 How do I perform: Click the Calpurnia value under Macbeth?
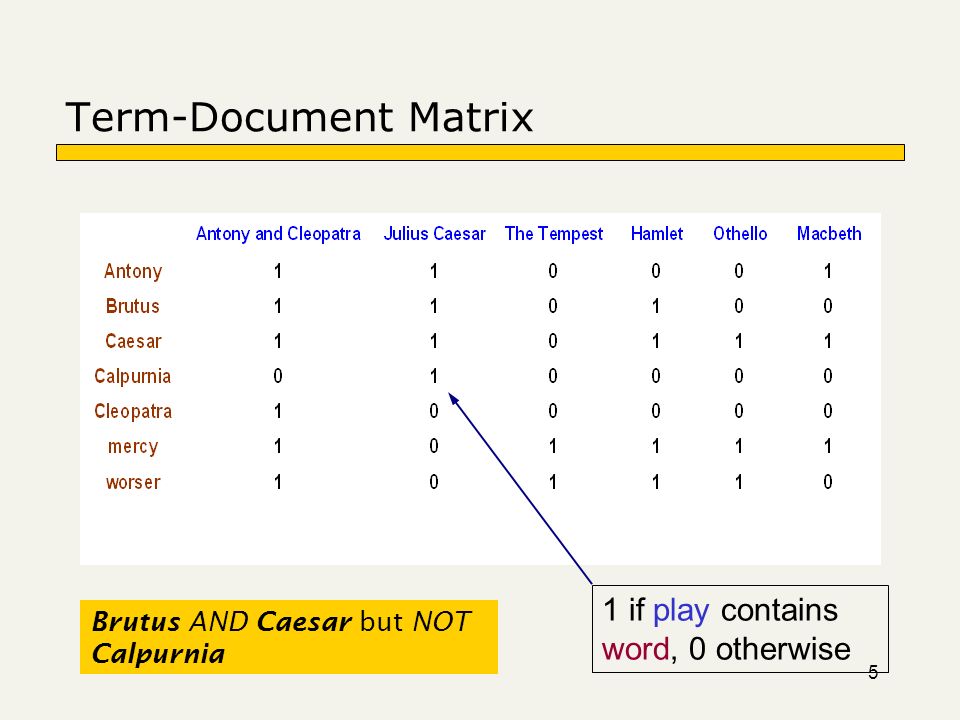point(828,376)
